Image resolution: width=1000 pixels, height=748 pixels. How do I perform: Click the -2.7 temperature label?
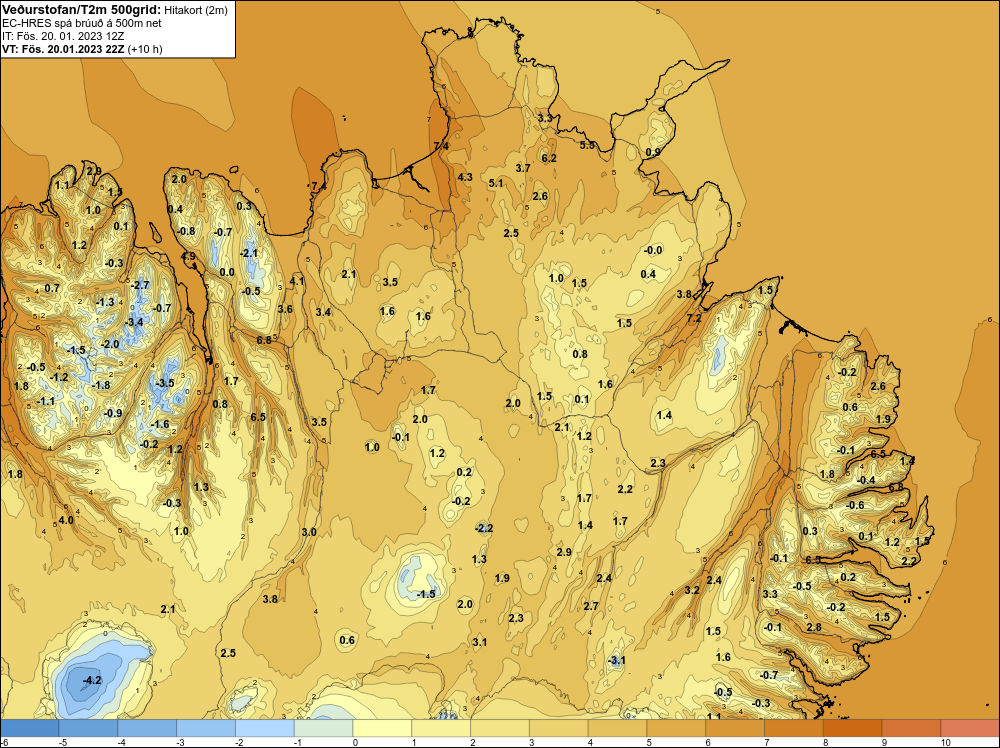[x=140, y=285]
